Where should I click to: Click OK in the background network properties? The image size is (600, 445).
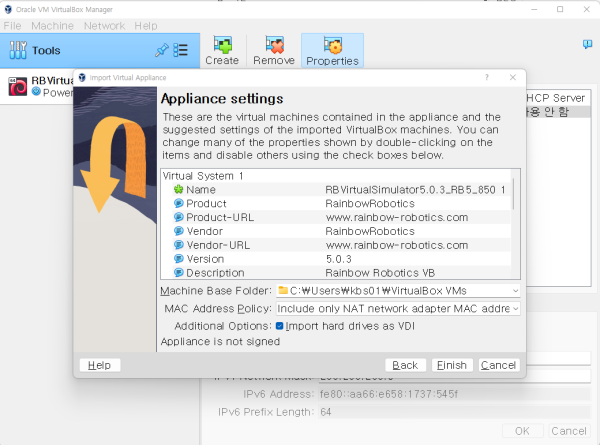coord(522,431)
